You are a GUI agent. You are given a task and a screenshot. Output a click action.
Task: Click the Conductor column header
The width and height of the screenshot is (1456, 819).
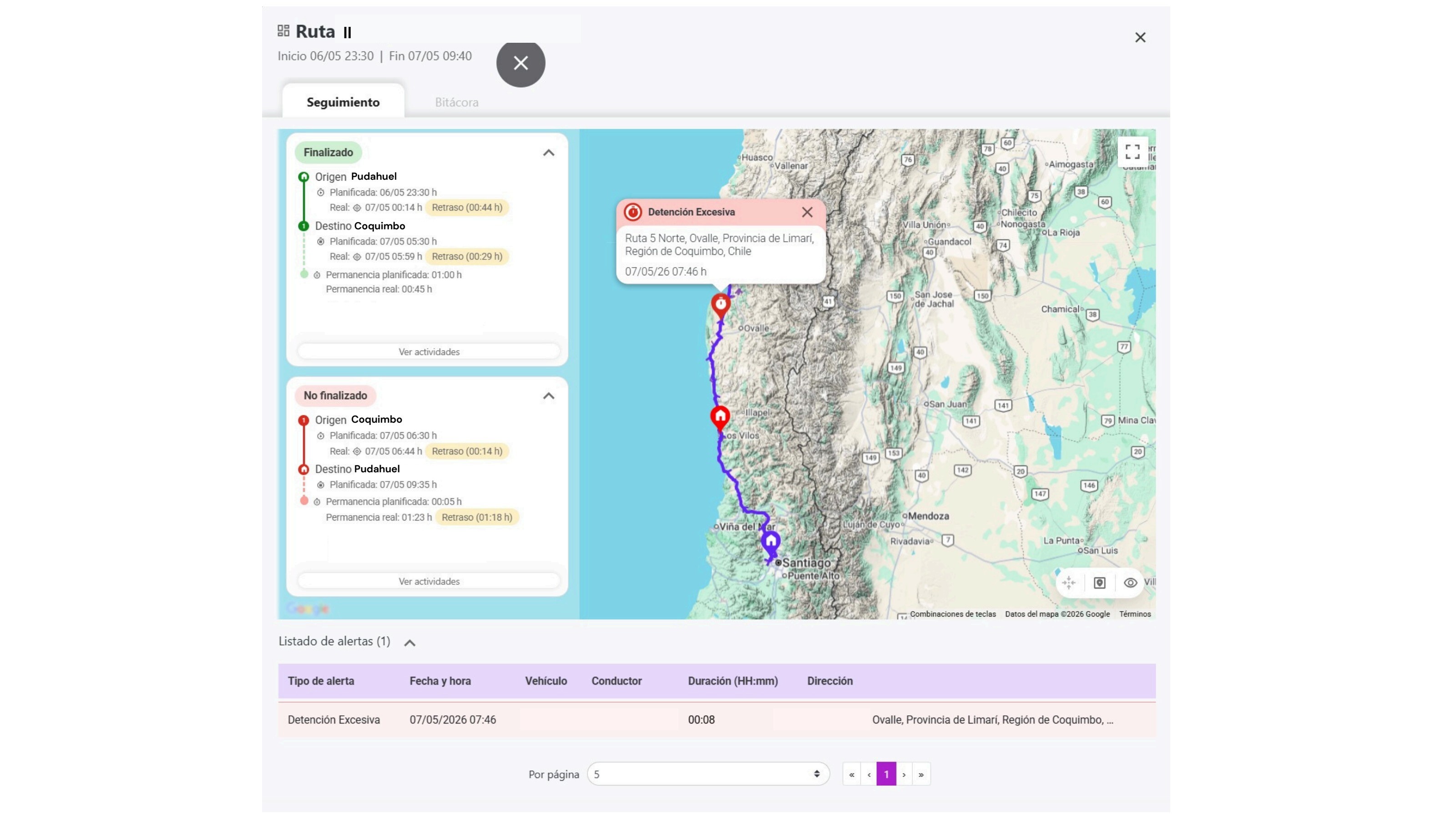(x=616, y=681)
